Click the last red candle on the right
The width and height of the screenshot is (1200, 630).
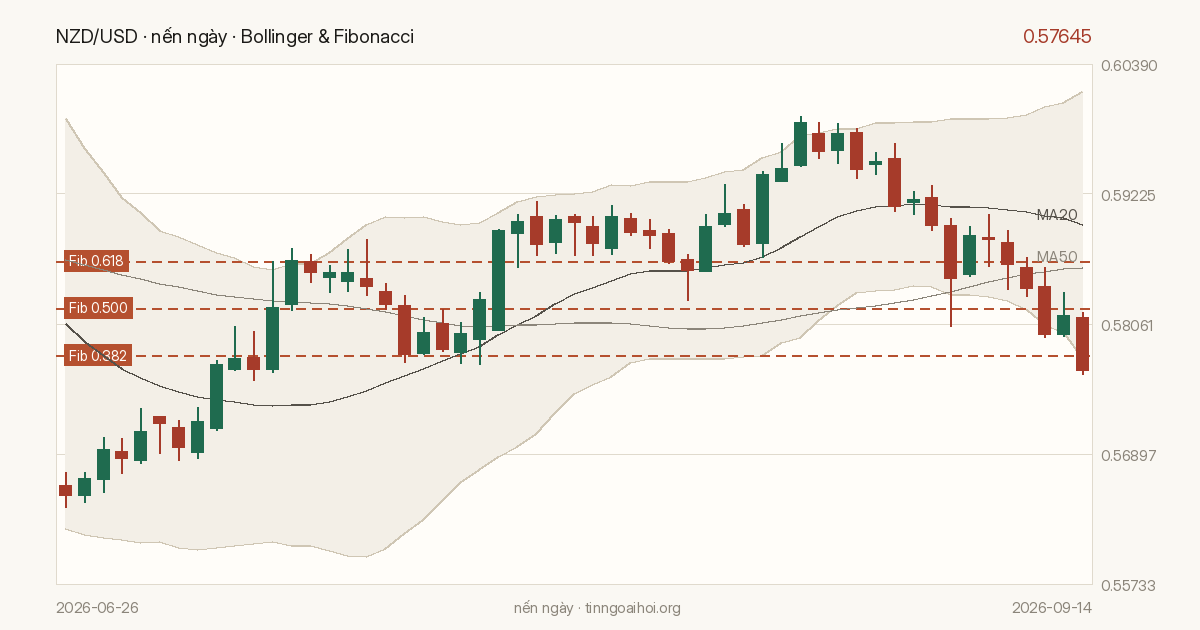[x=1082, y=344]
